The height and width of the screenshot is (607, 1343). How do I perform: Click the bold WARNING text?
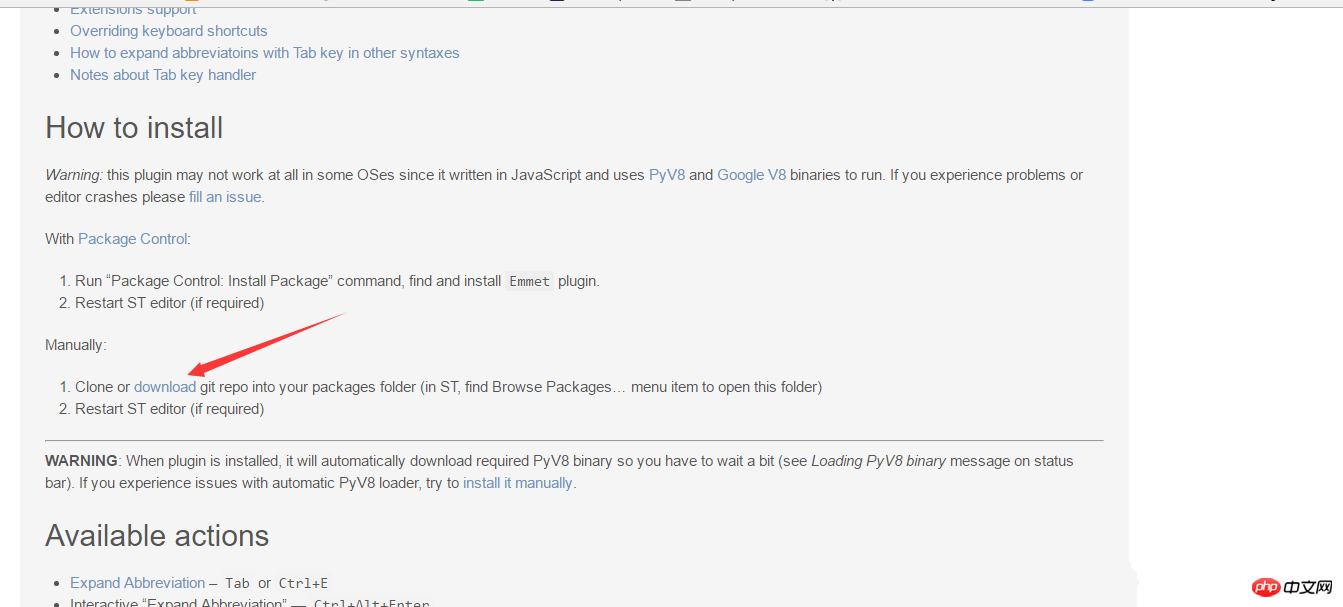81,461
